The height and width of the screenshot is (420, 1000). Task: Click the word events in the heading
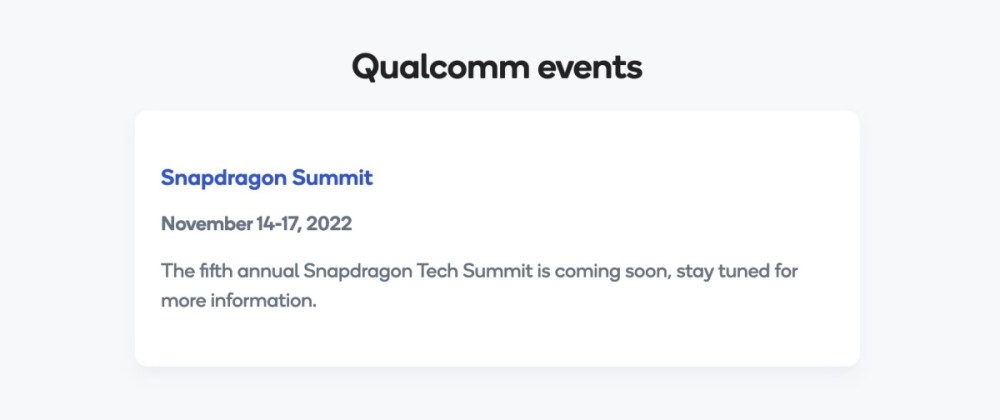[590, 68]
